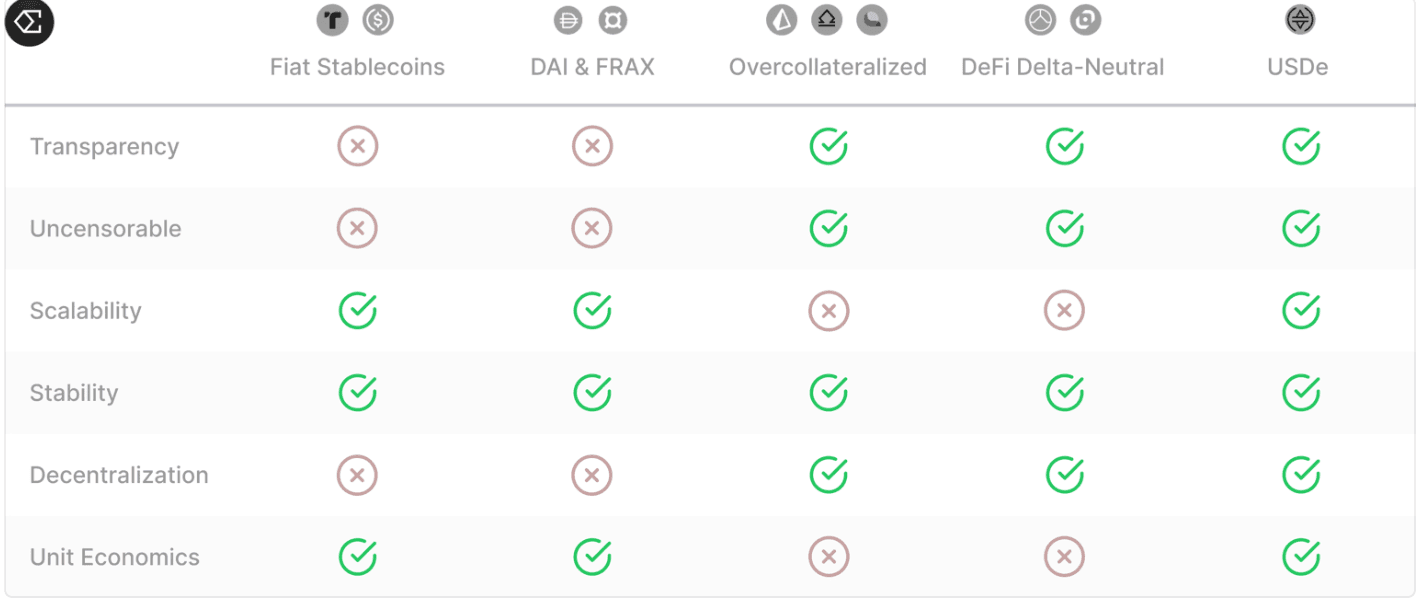Image resolution: width=1416 pixels, height=598 pixels.
Task: Click the DeFi Delta-Neutral column label
Action: click(1062, 67)
